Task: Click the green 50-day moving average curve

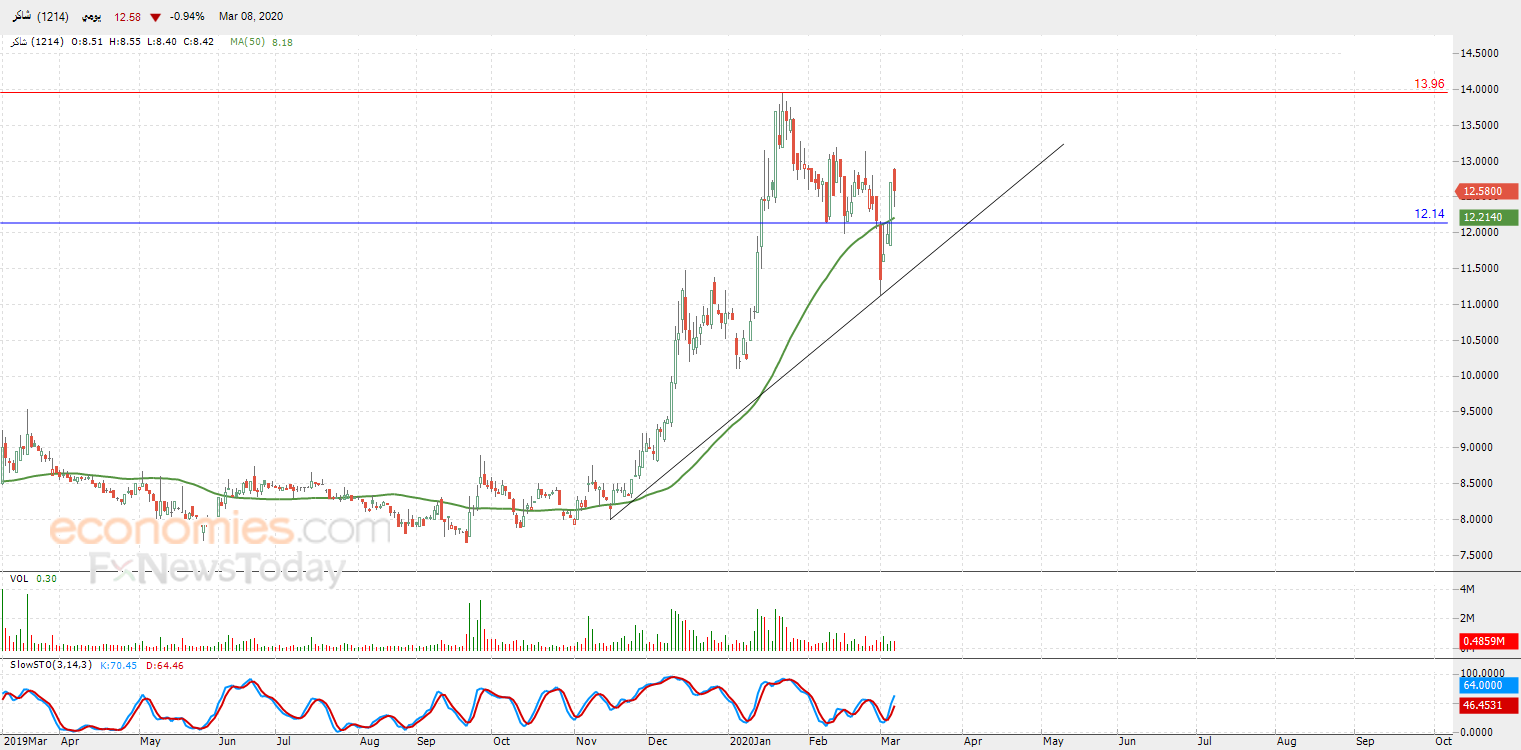Action: pyautogui.click(x=400, y=496)
